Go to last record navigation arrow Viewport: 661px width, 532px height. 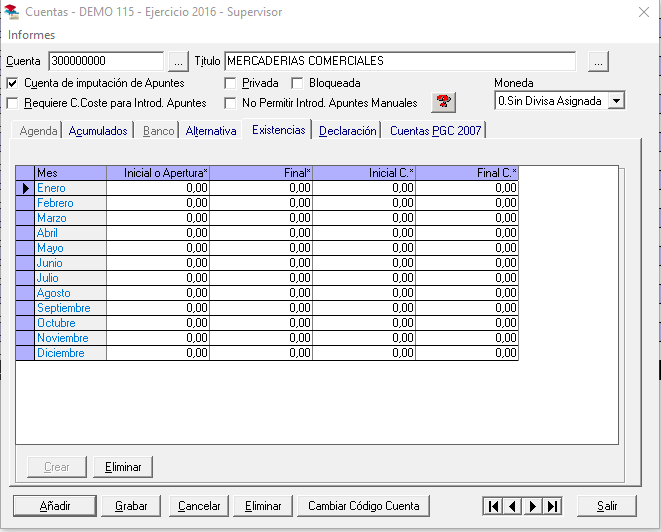point(553,506)
